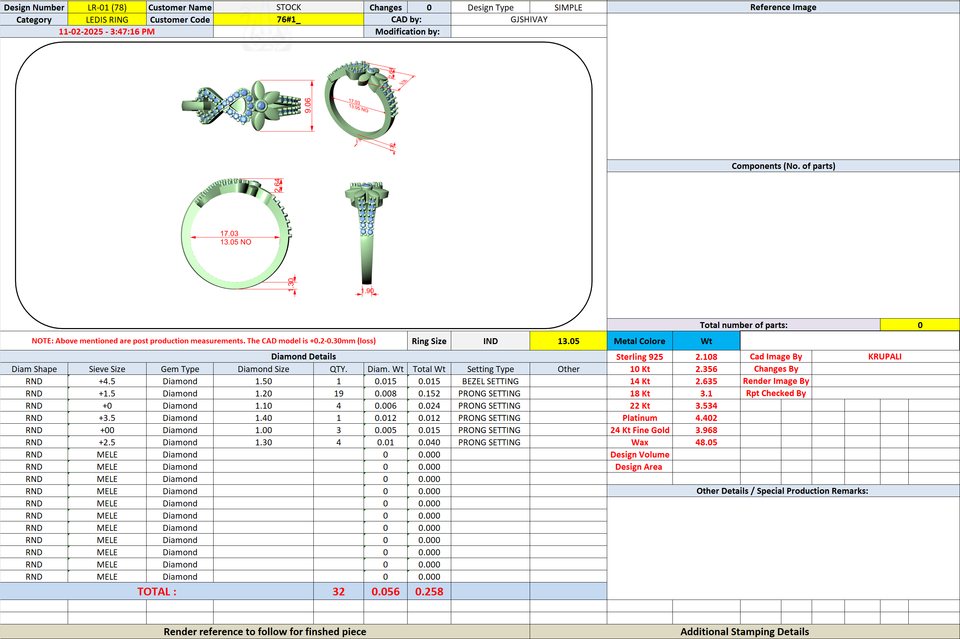
Task: Click the 18 Kt metal cell
Action: [640, 394]
